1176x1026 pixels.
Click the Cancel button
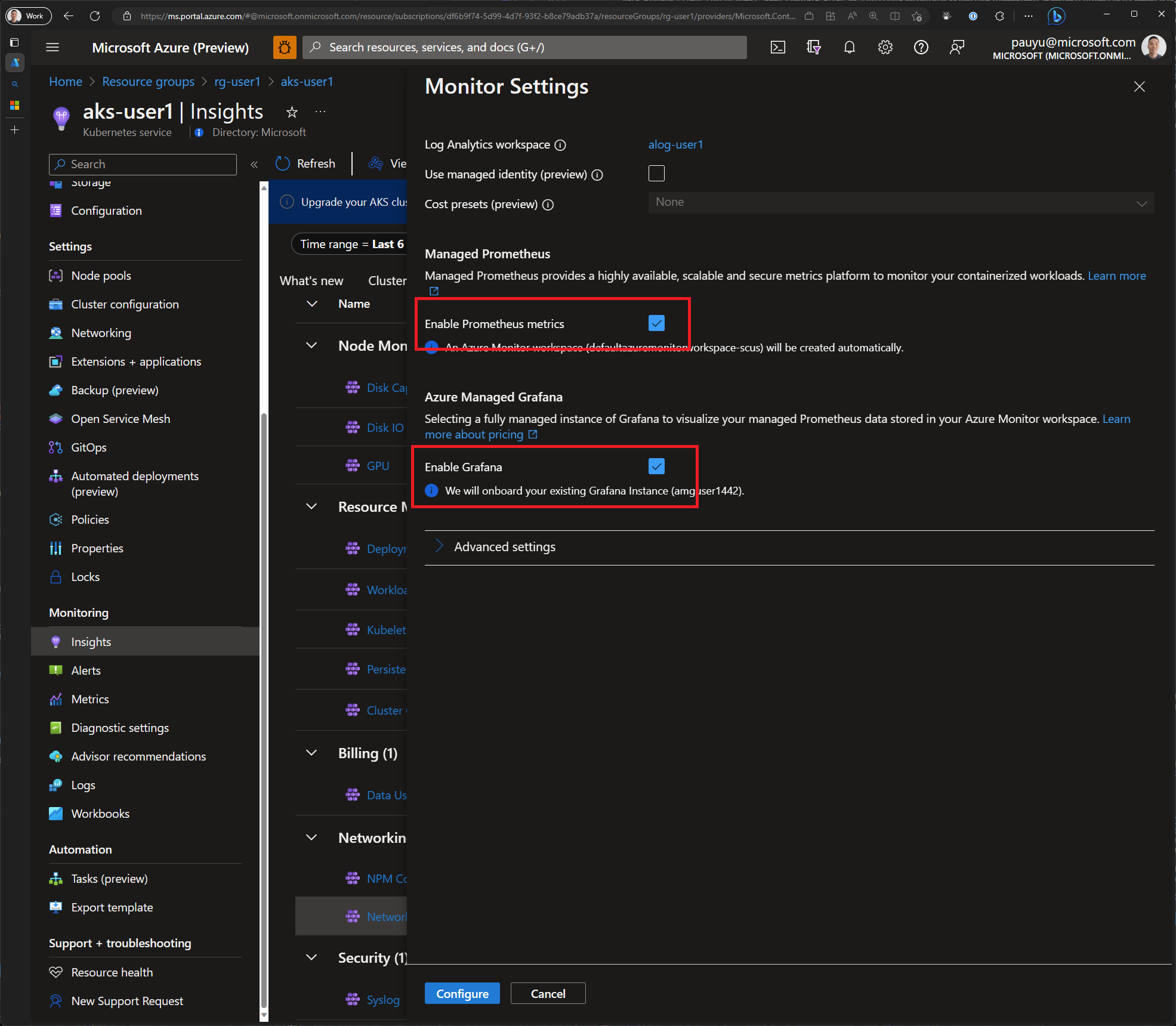(x=548, y=993)
